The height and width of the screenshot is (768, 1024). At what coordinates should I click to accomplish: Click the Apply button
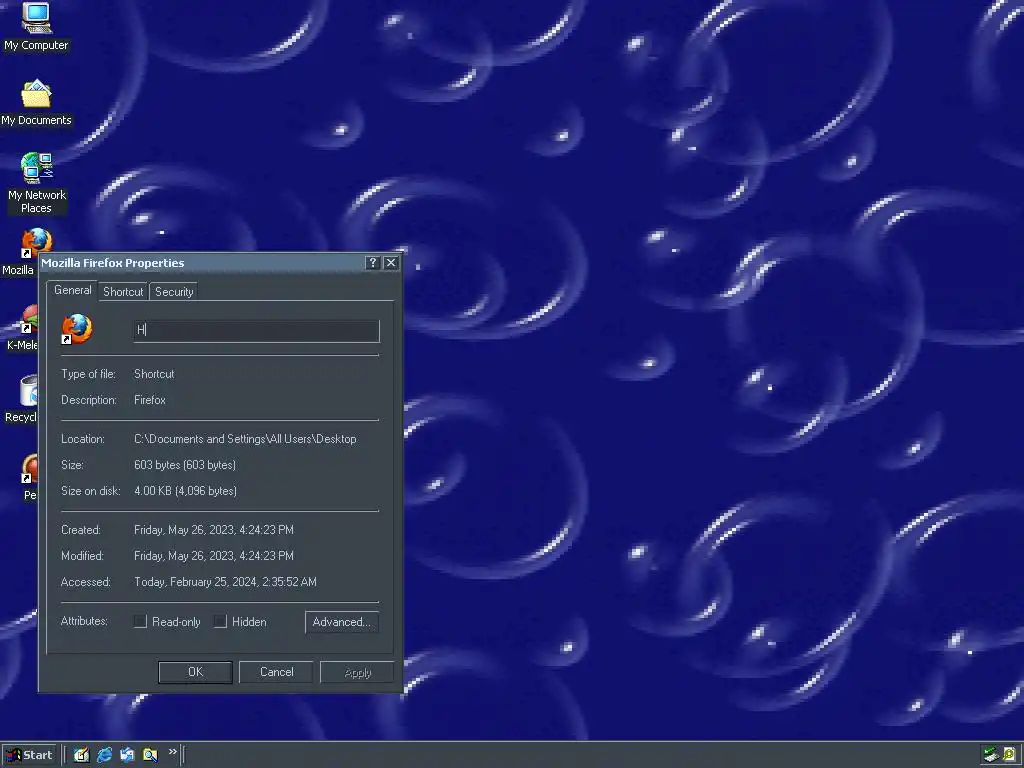click(357, 672)
